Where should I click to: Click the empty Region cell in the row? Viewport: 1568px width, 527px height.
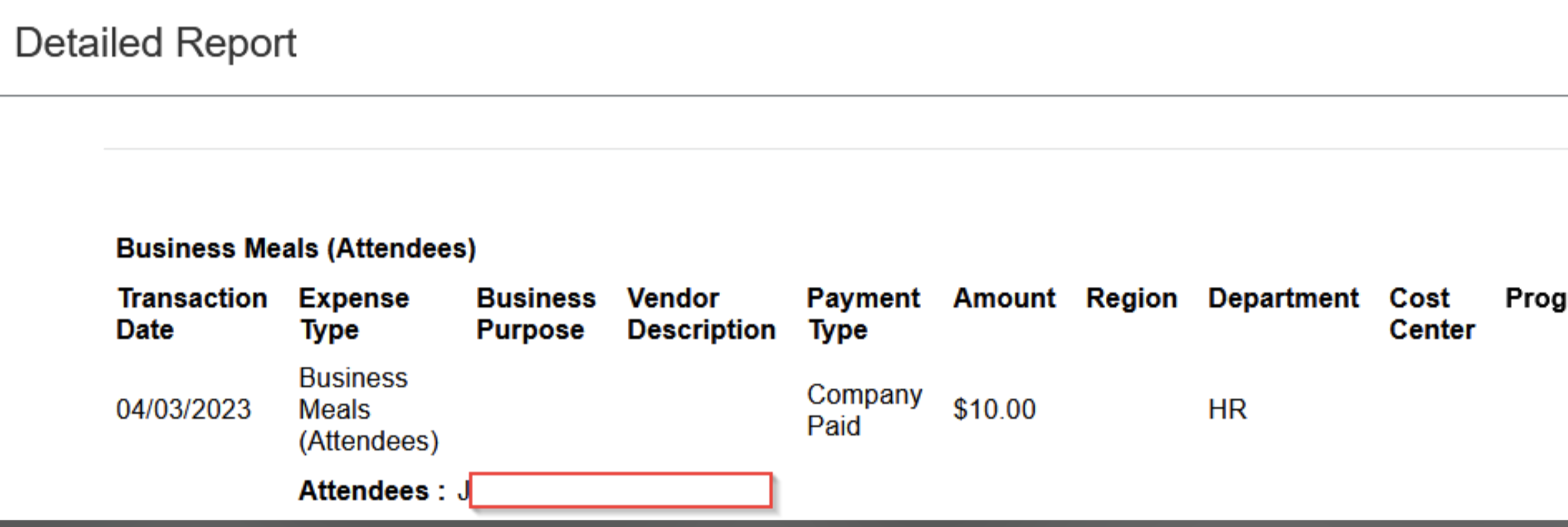1131,409
